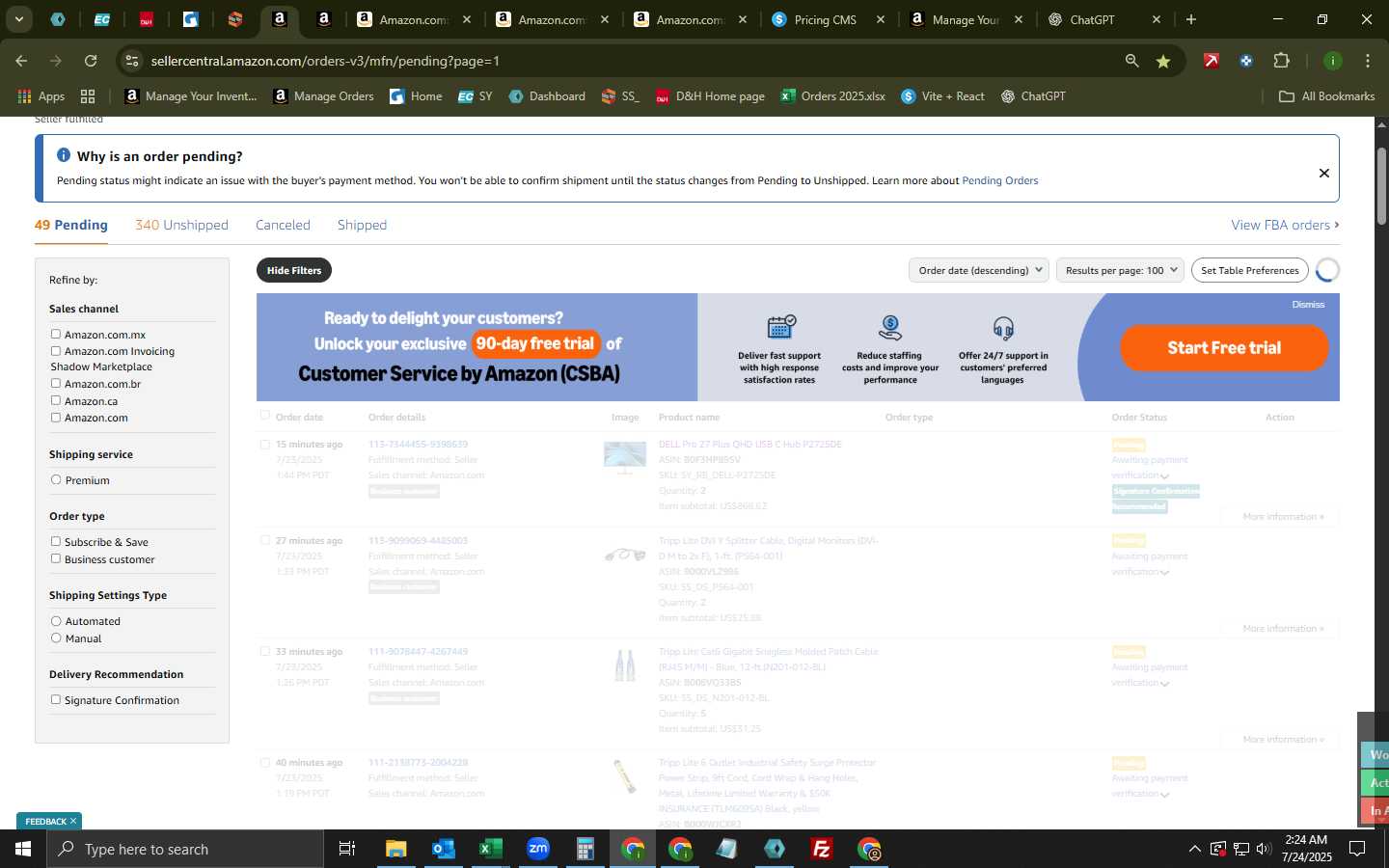Open the All Bookmarks folder
This screenshot has width=1389, height=868.
tap(1326, 96)
